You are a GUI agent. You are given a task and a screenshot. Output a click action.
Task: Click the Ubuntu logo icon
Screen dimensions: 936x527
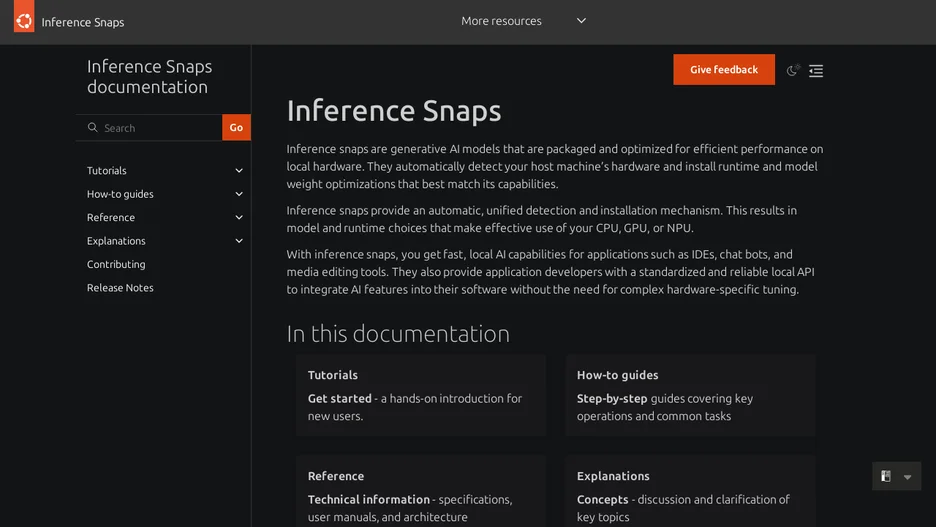click(x=24, y=17)
